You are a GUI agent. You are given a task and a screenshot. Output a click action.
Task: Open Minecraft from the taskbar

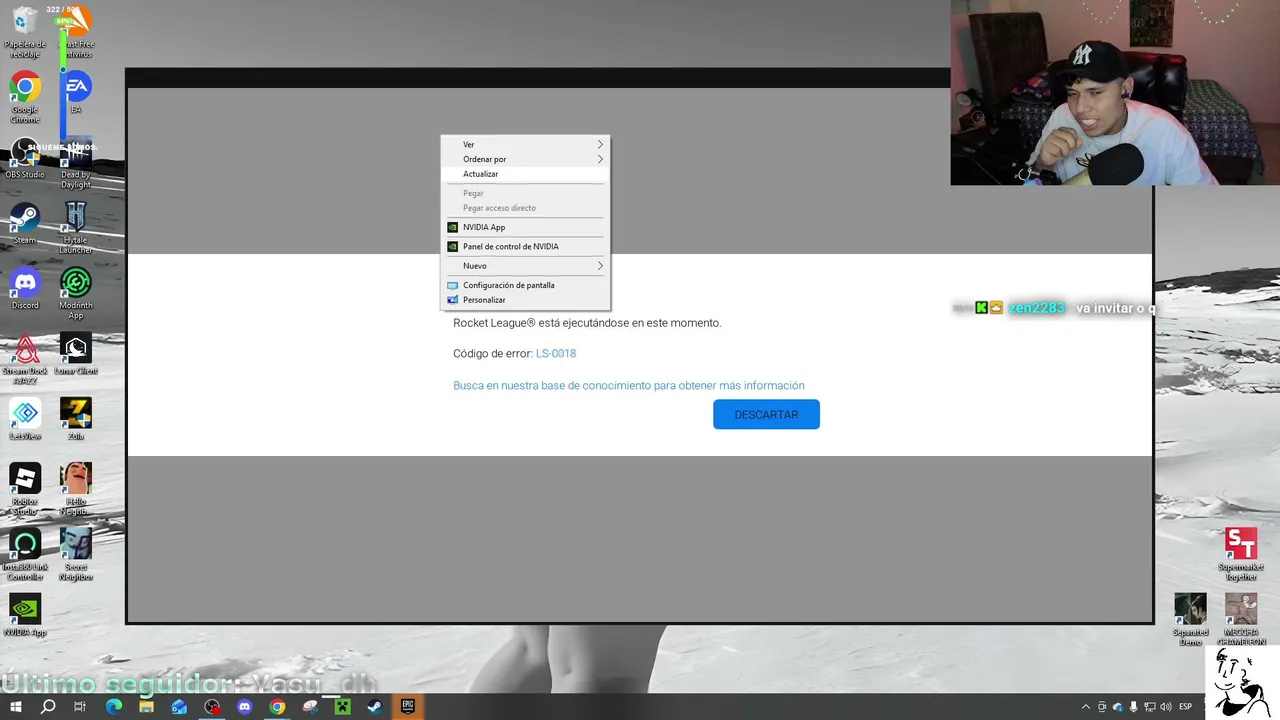(342, 706)
